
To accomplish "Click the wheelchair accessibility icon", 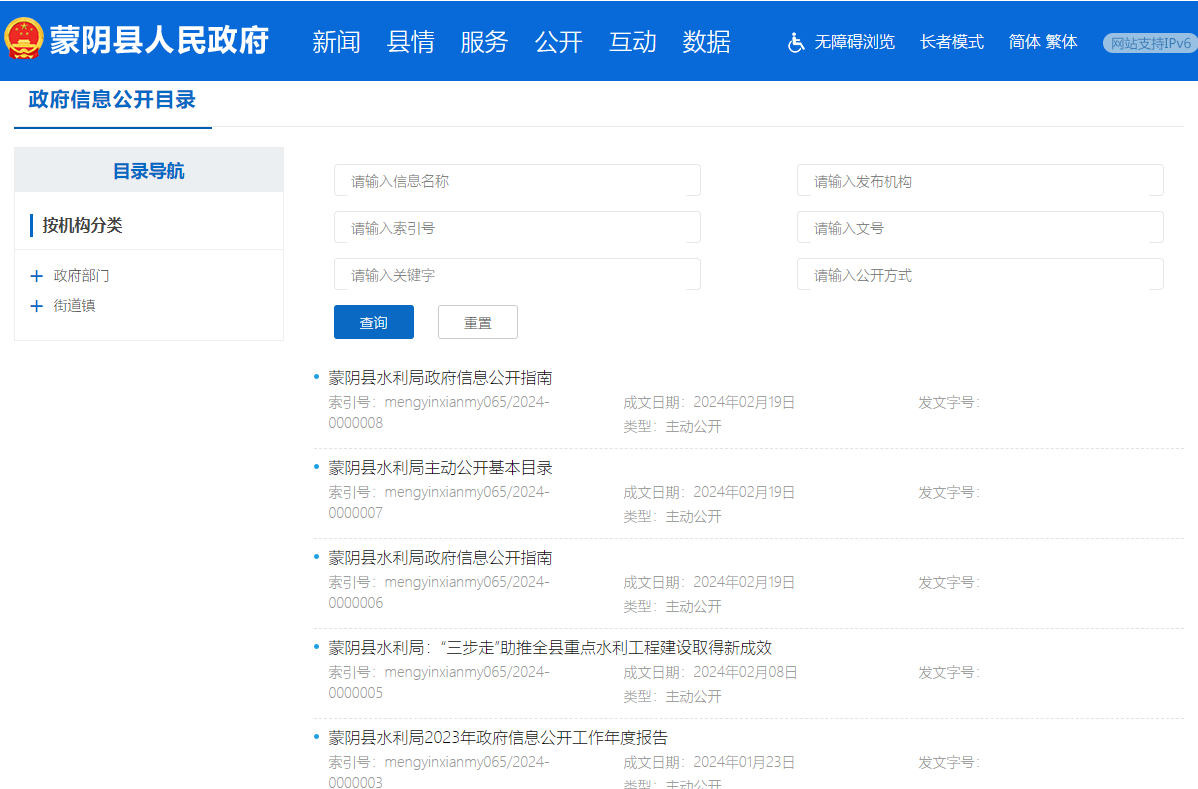I will coord(796,42).
